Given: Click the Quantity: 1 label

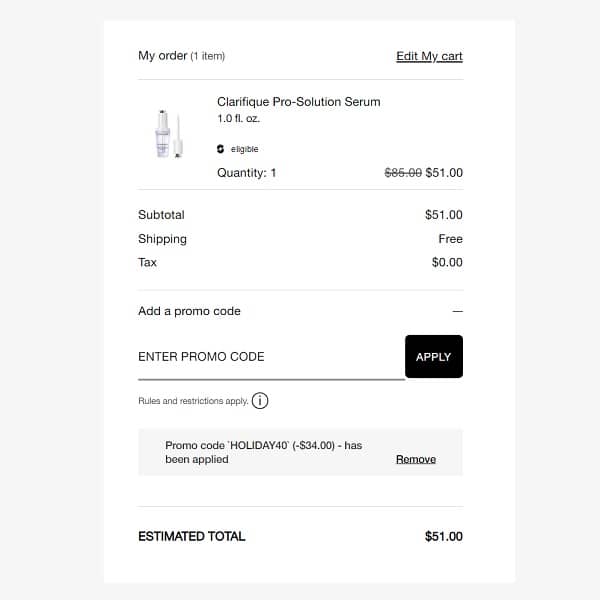Looking at the screenshot, I should (x=247, y=173).
